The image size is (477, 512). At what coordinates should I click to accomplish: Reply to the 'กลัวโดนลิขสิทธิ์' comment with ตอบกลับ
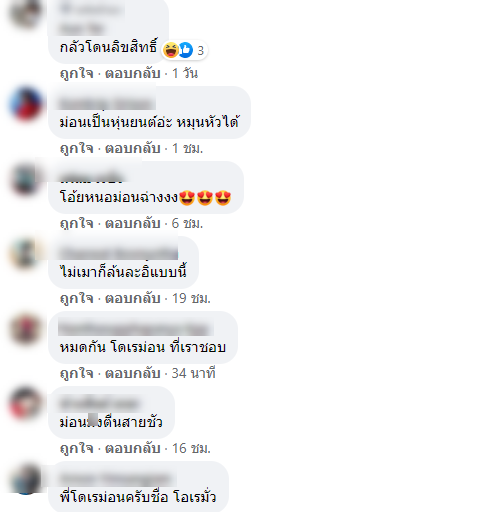pos(133,73)
